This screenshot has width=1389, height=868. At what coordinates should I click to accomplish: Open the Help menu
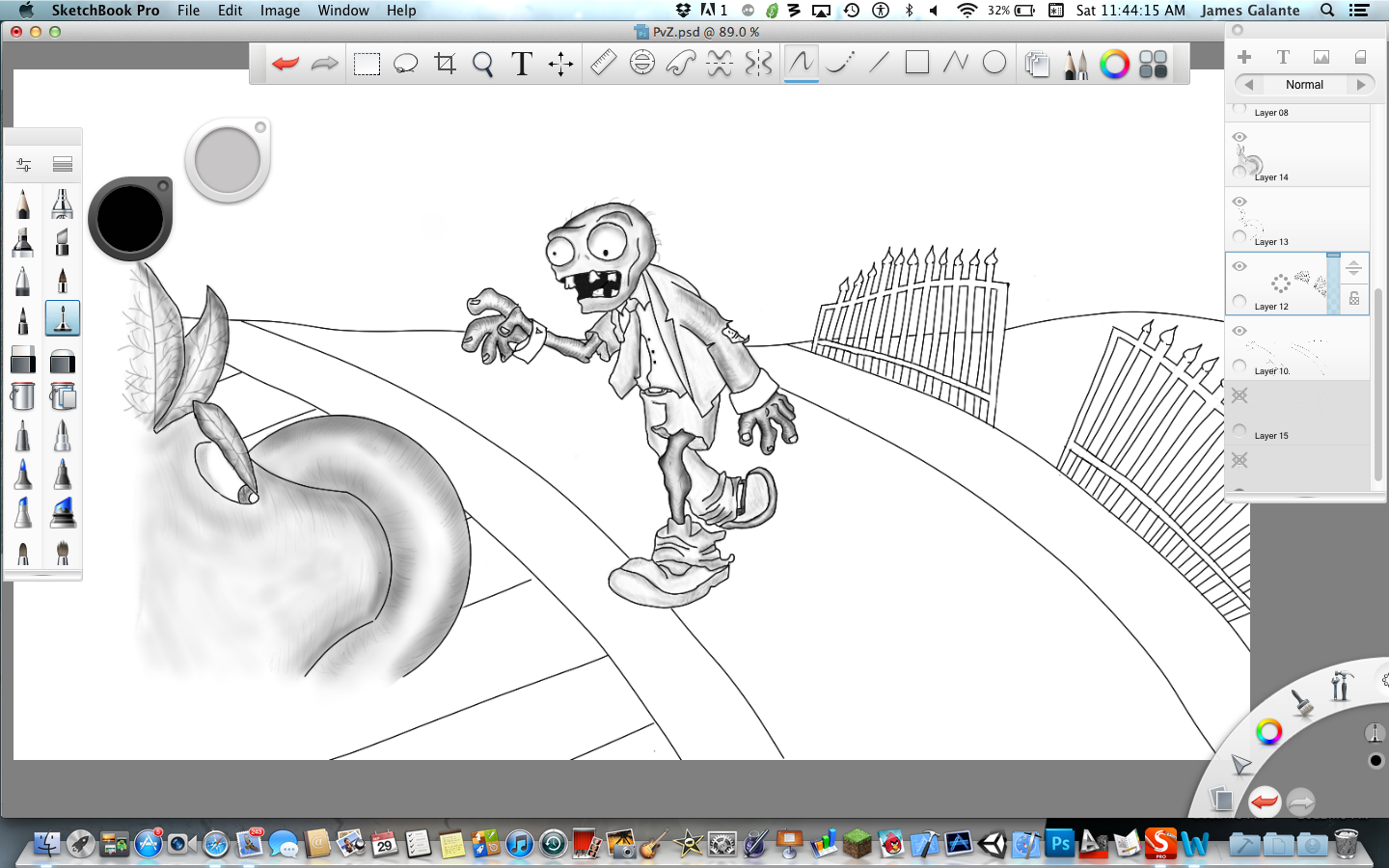click(401, 10)
